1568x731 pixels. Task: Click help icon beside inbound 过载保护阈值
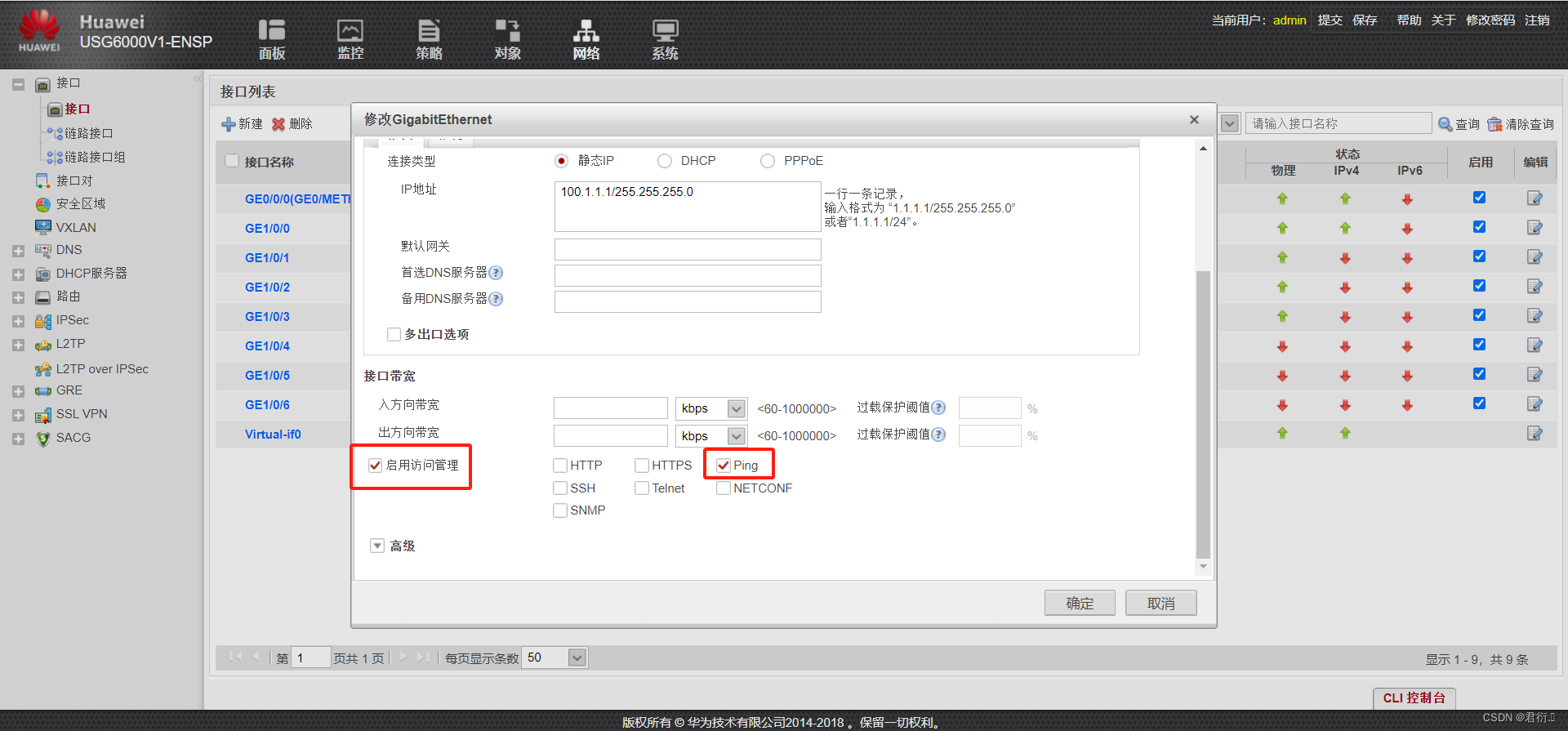click(938, 408)
